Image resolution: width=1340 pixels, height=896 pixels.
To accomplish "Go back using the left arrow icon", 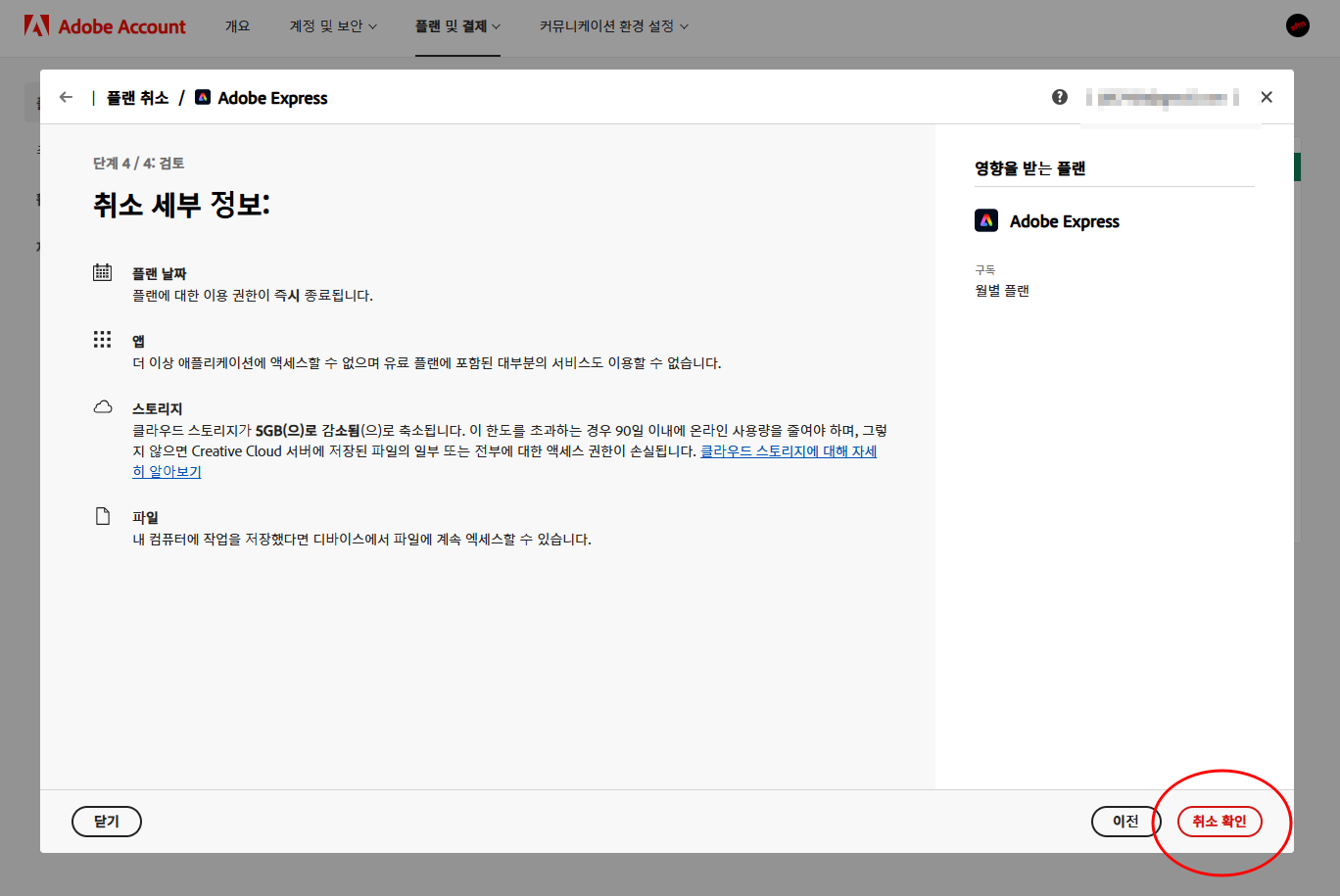I will (x=67, y=97).
